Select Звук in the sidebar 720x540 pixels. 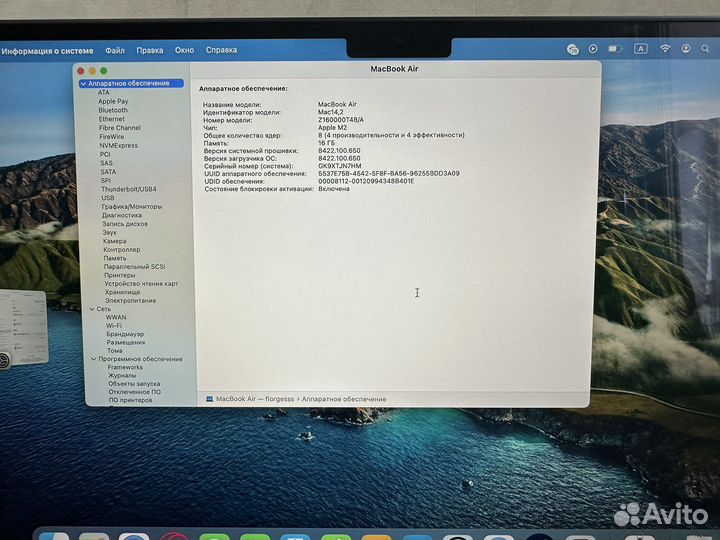109,232
